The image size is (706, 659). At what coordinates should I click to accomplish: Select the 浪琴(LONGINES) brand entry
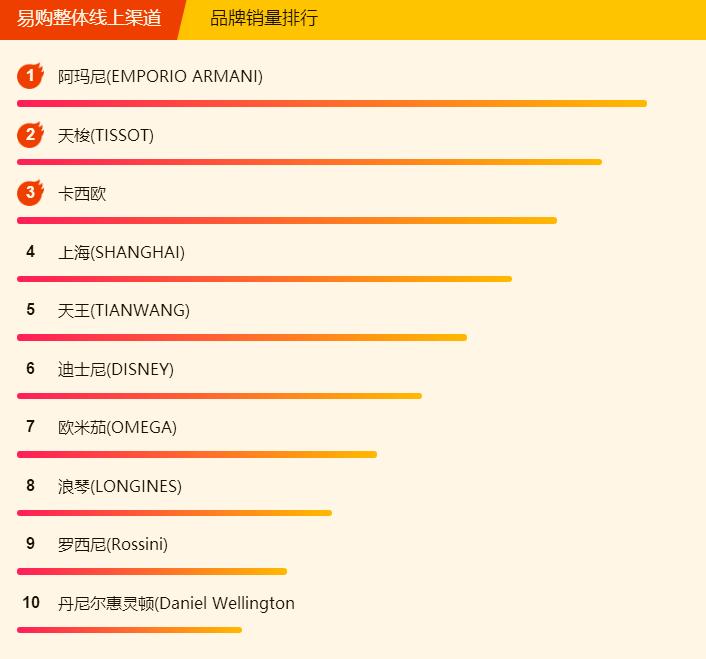(120, 487)
